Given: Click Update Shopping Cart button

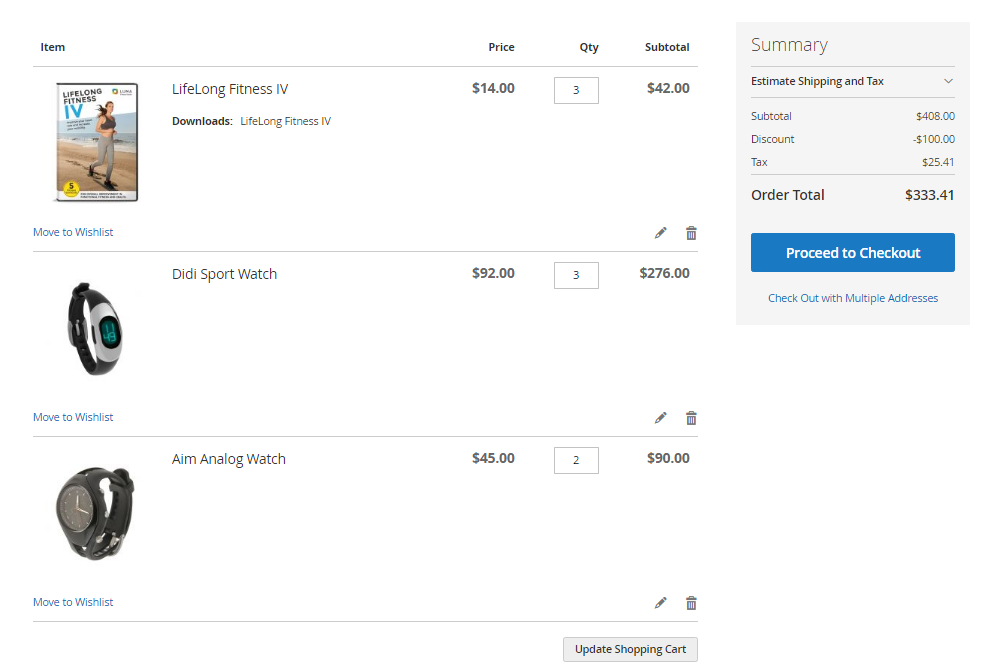Looking at the screenshot, I should (630, 649).
